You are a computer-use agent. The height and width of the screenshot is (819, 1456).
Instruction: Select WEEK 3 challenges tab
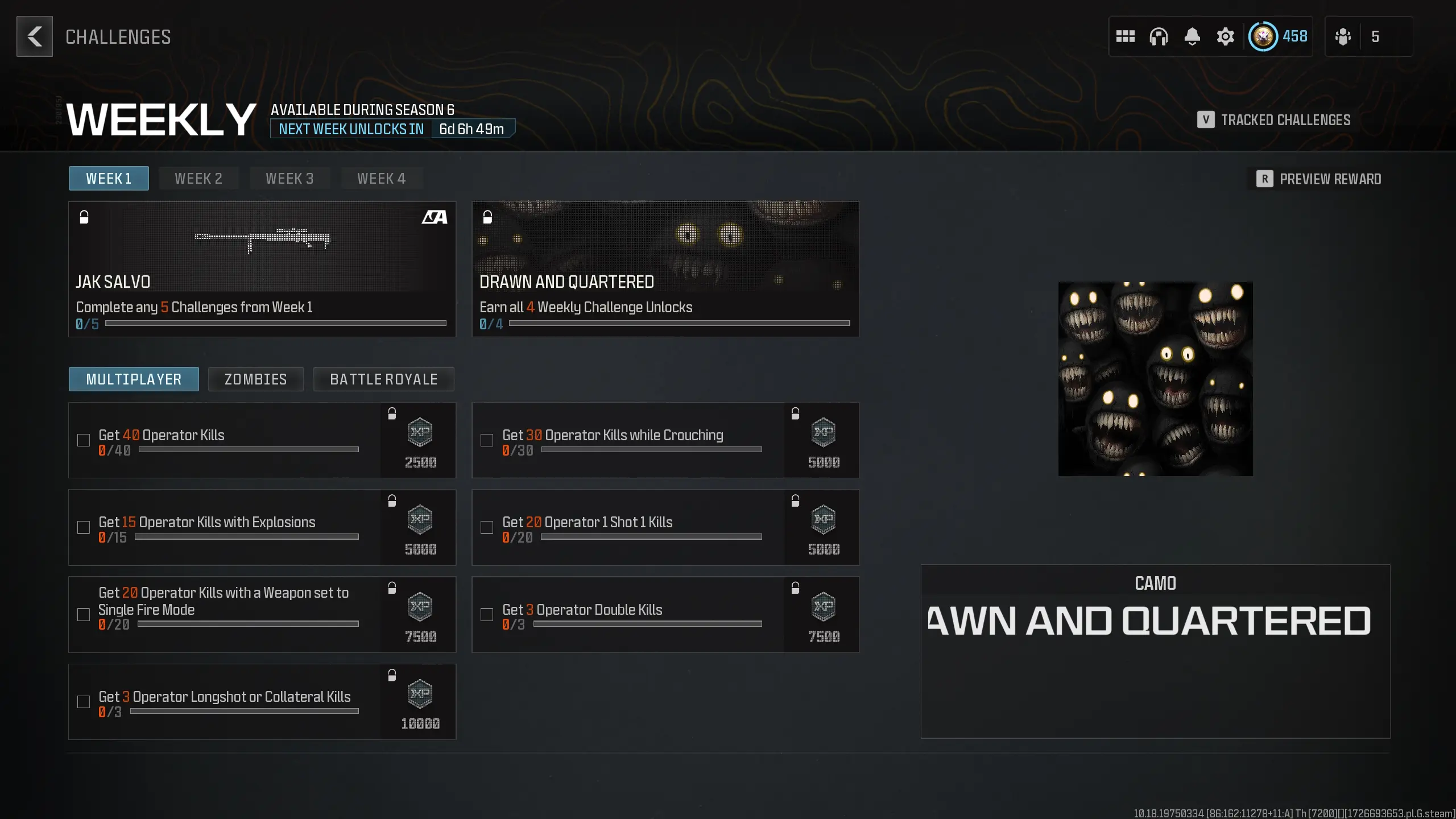point(289,178)
